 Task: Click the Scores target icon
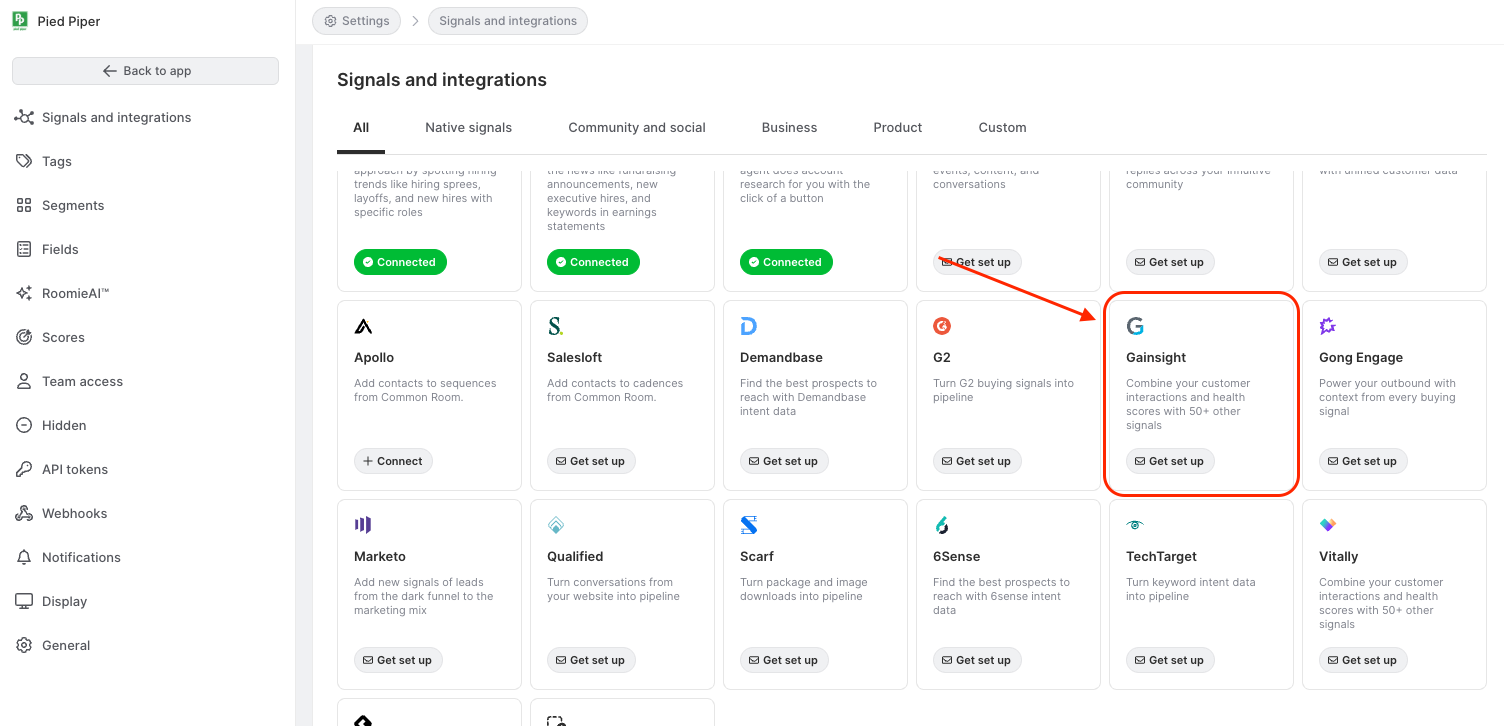coord(24,337)
